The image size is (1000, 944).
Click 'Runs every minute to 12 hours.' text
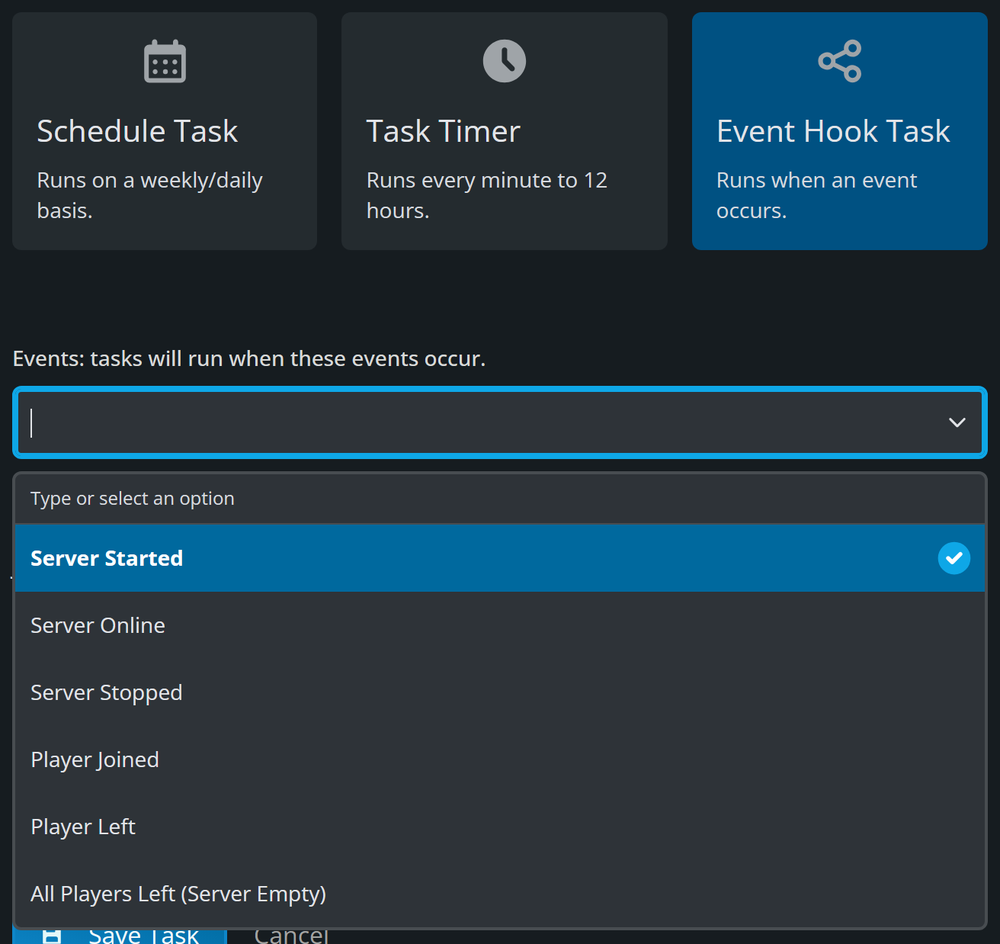tap(487, 195)
